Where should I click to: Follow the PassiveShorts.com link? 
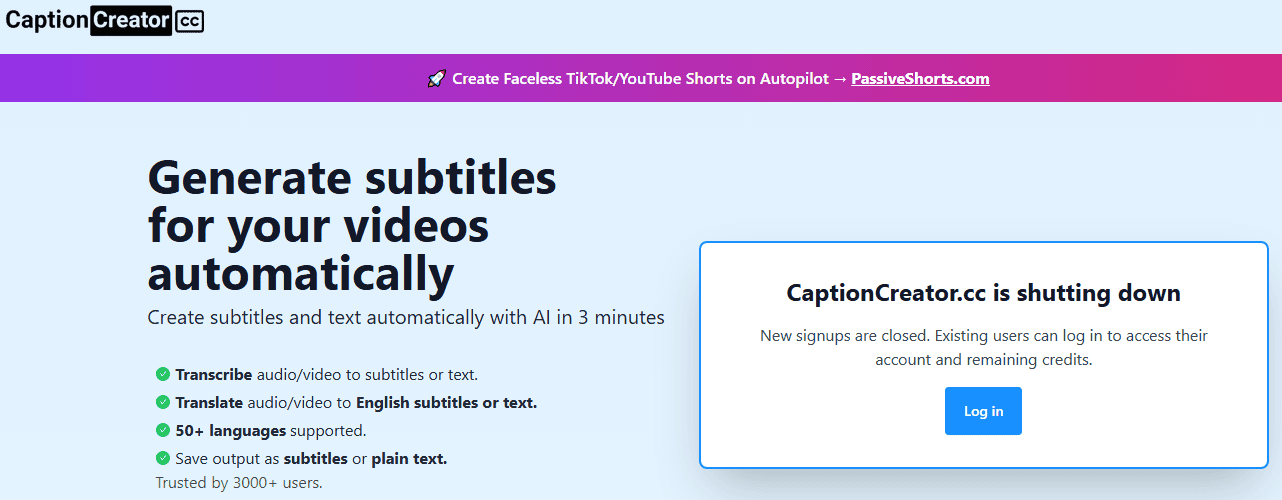pos(920,78)
